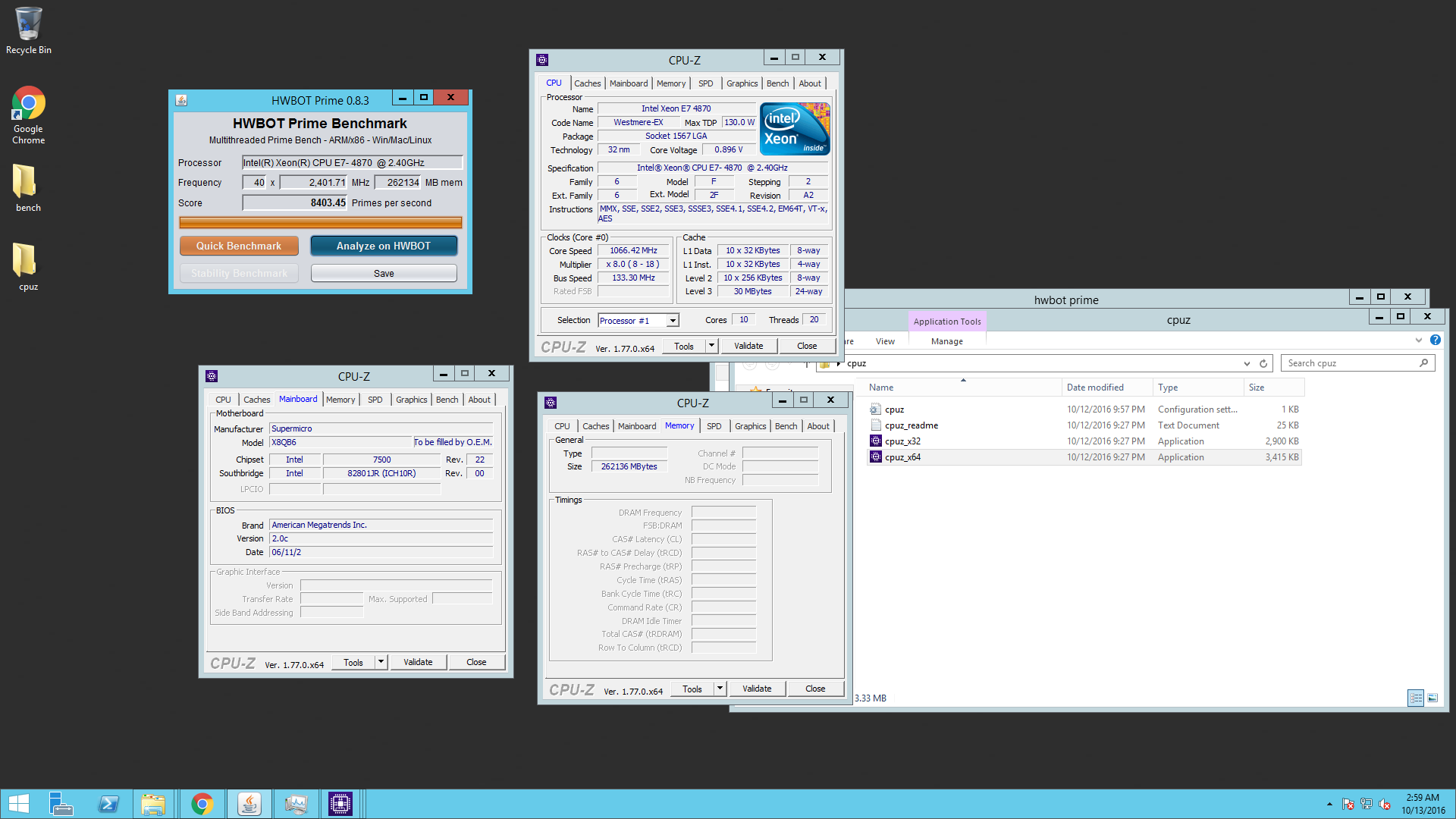Open the Processor #1 selection dropdown
Viewport: 1456px width, 819px height.
tap(673, 321)
